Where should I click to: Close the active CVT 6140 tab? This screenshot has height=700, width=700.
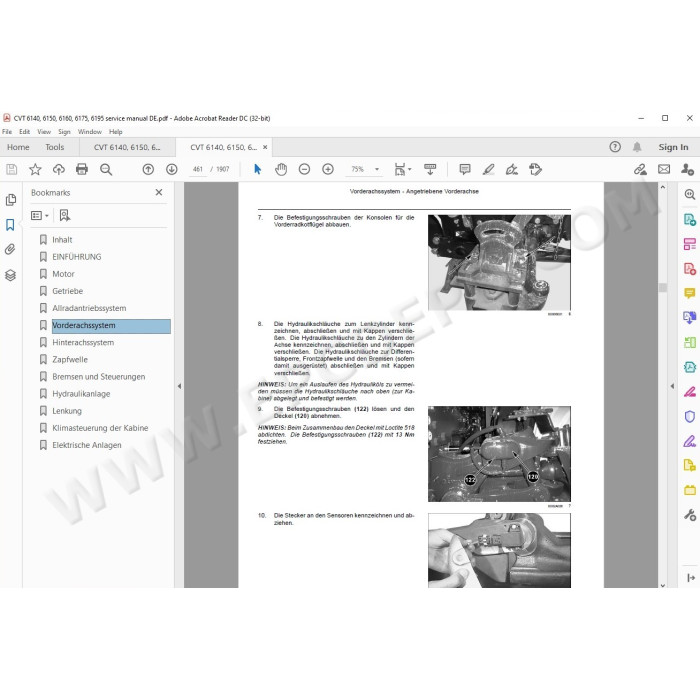point(265,147)
